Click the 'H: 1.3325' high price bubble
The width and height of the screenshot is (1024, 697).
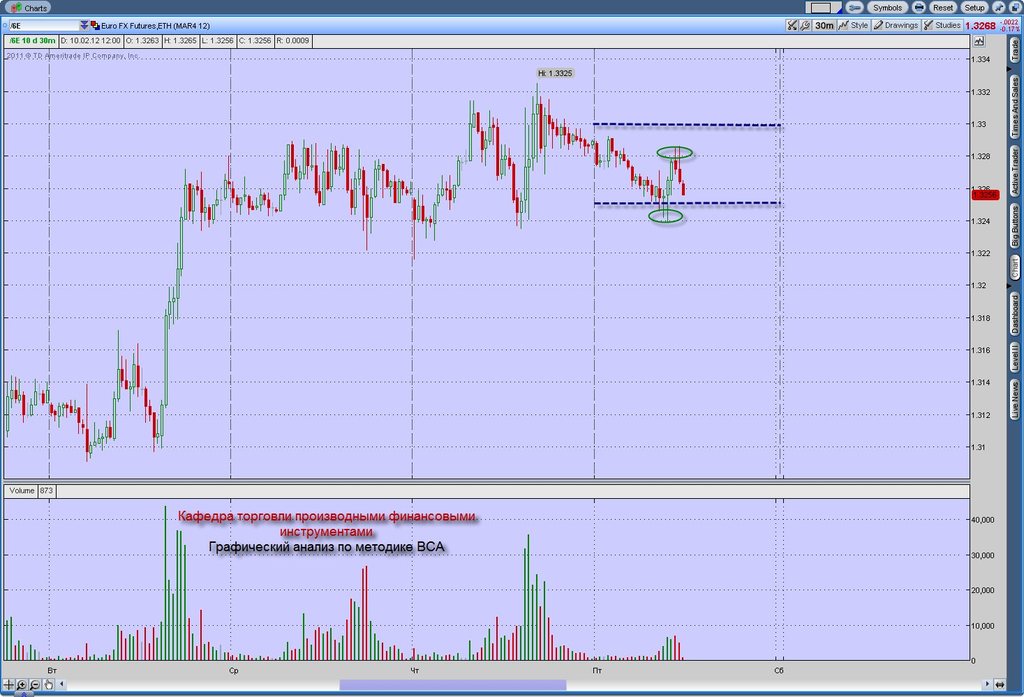(555, 73)
